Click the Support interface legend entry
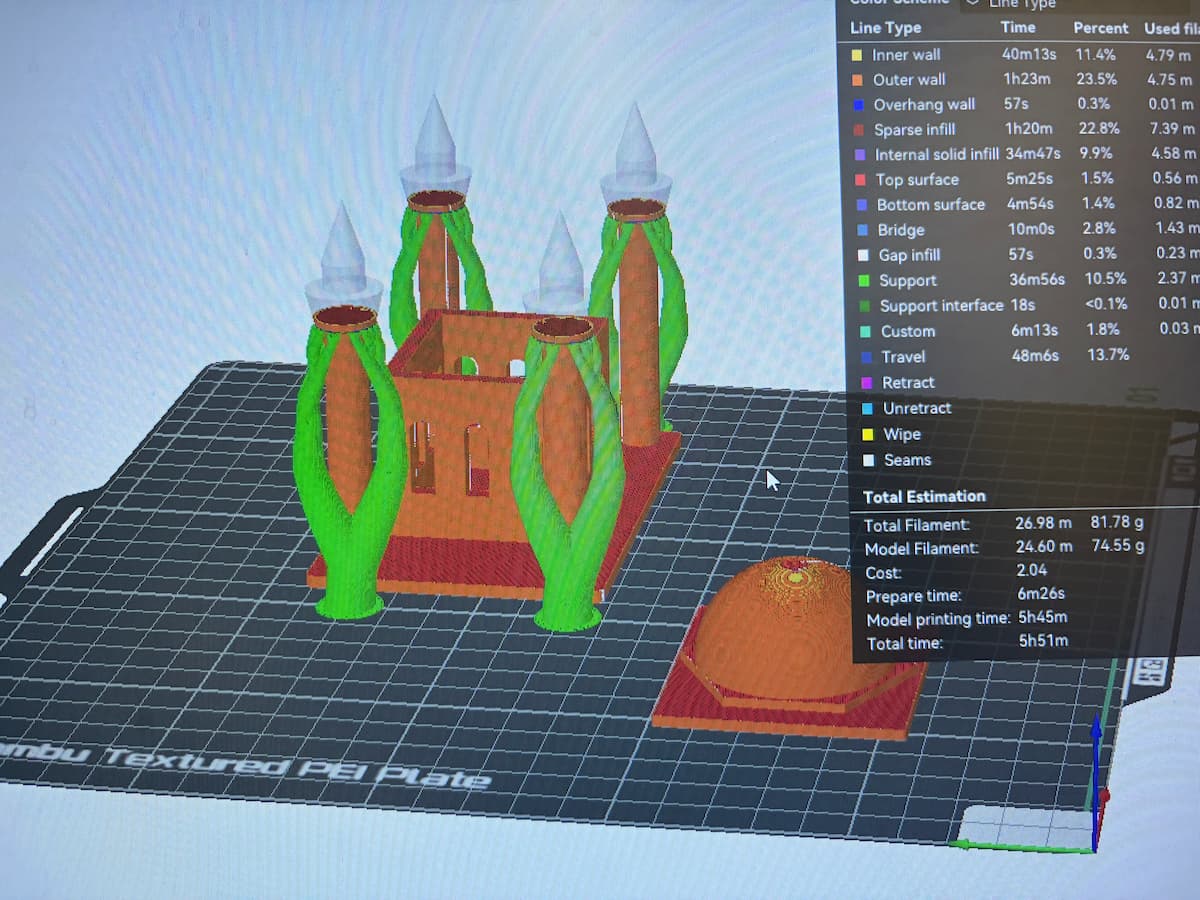The width and height of the screenshot is (1200, 900). pos(940,306)
